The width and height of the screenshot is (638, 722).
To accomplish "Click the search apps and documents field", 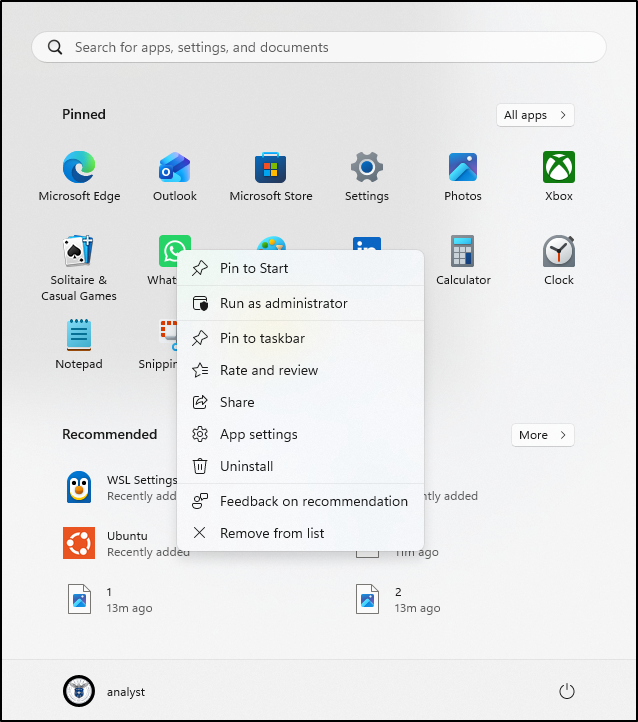I will click(x=319, y=47).
